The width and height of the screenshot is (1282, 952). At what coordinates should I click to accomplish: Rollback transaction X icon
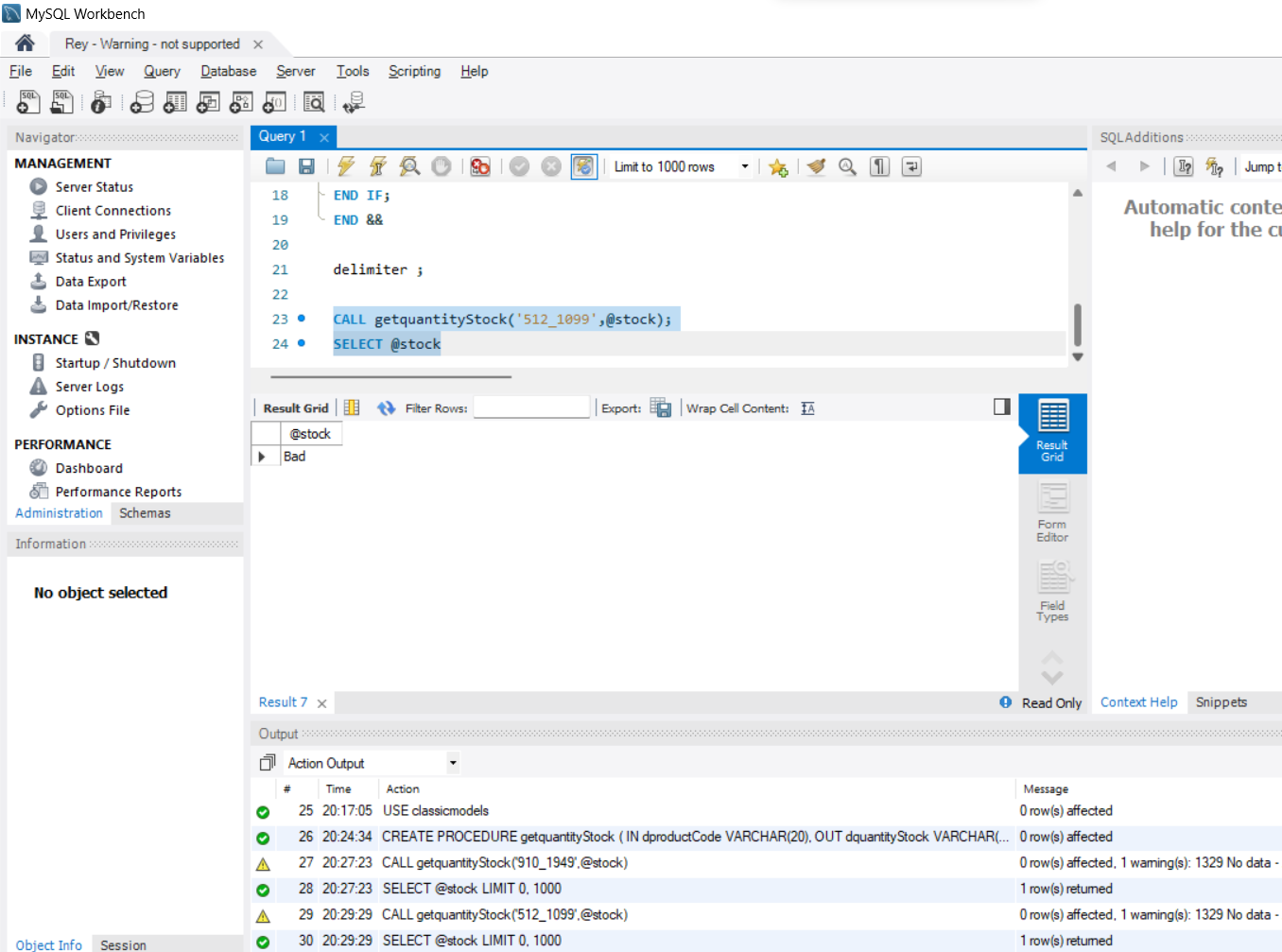[x=551, y=166]
